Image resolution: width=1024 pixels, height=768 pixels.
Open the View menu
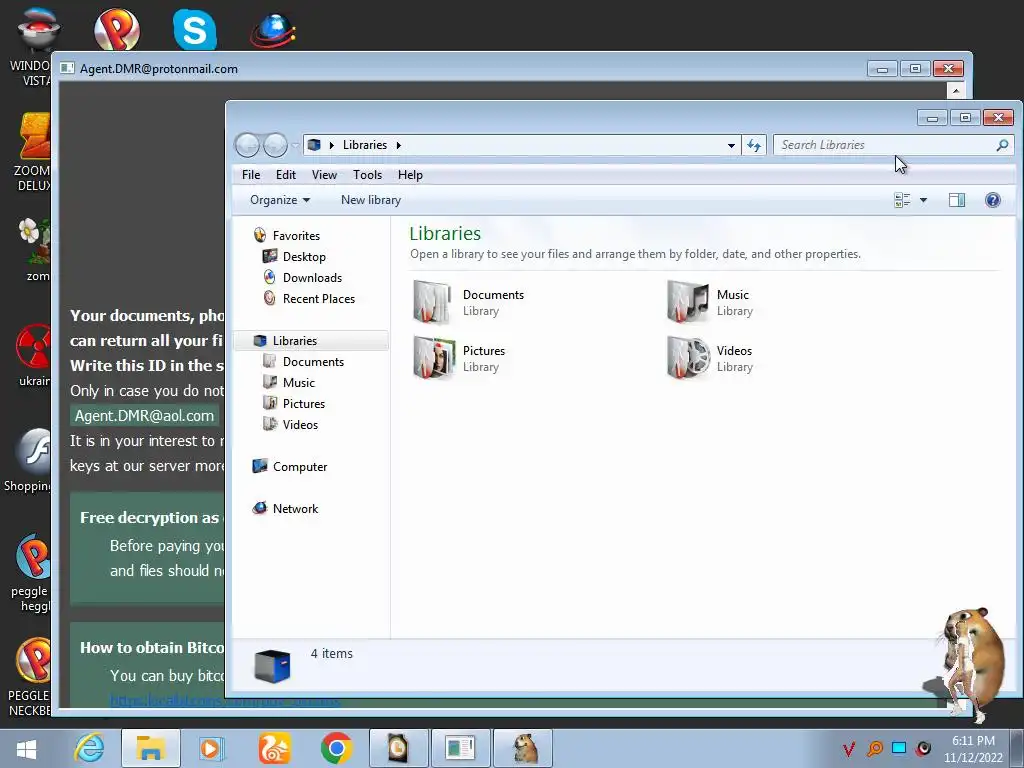(324, 175)
